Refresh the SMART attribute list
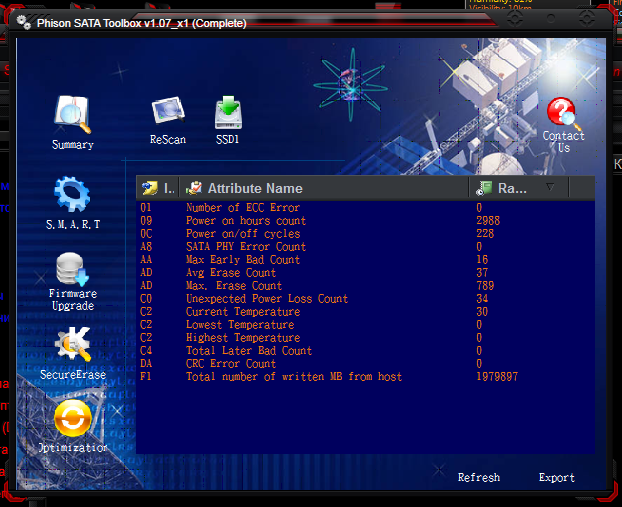 [x=478, y=477]
